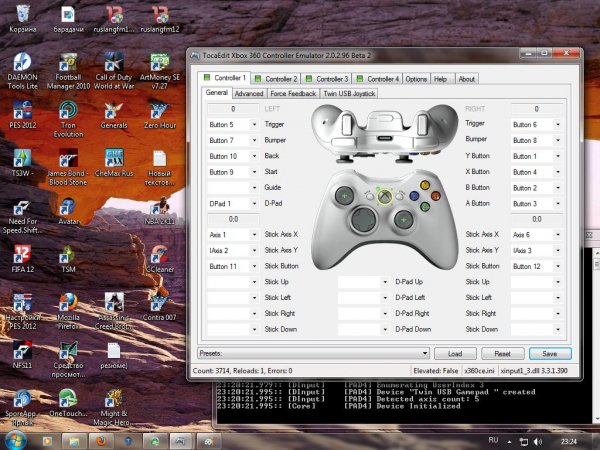Image resolution: width=600 pixels, height=450 pixels.
Task: Expand the empty Guide dropdown
Action: (x=254, y=188)
